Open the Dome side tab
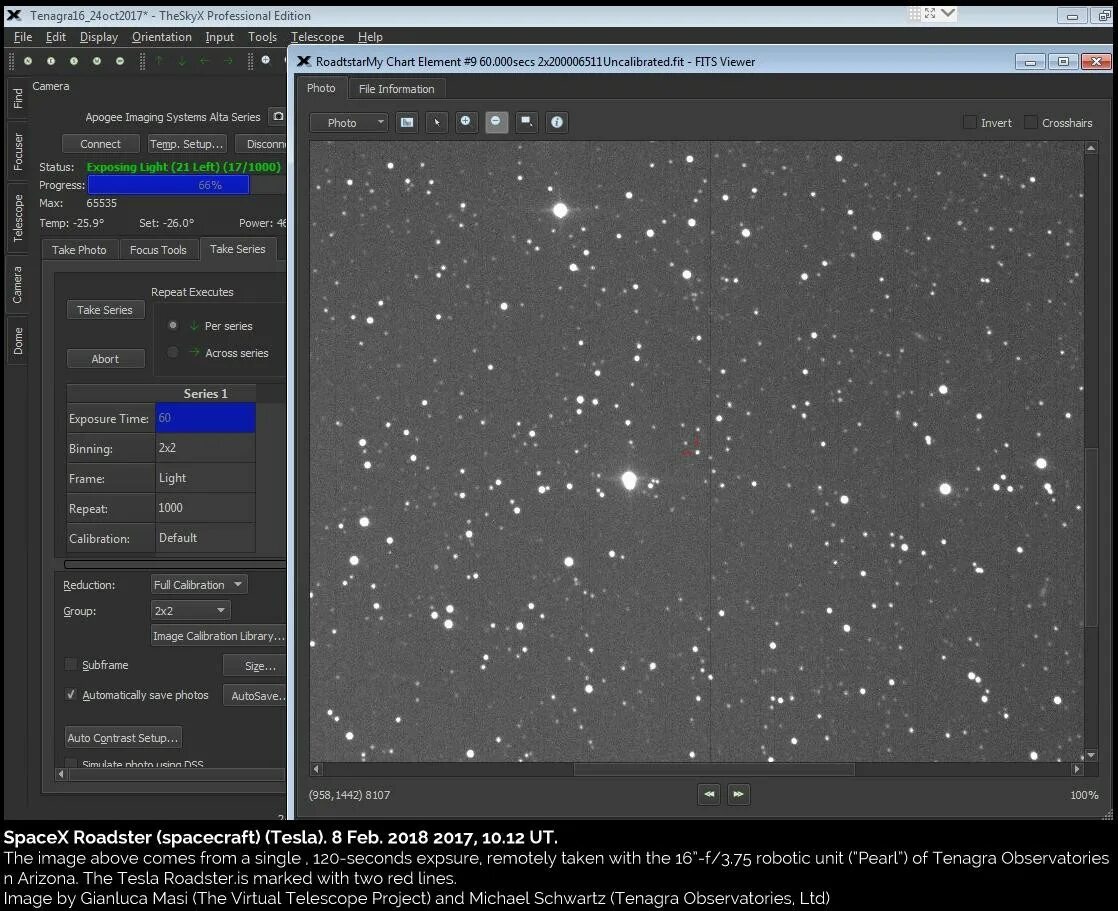The image size is (1118, 911). tap(18, 341)
